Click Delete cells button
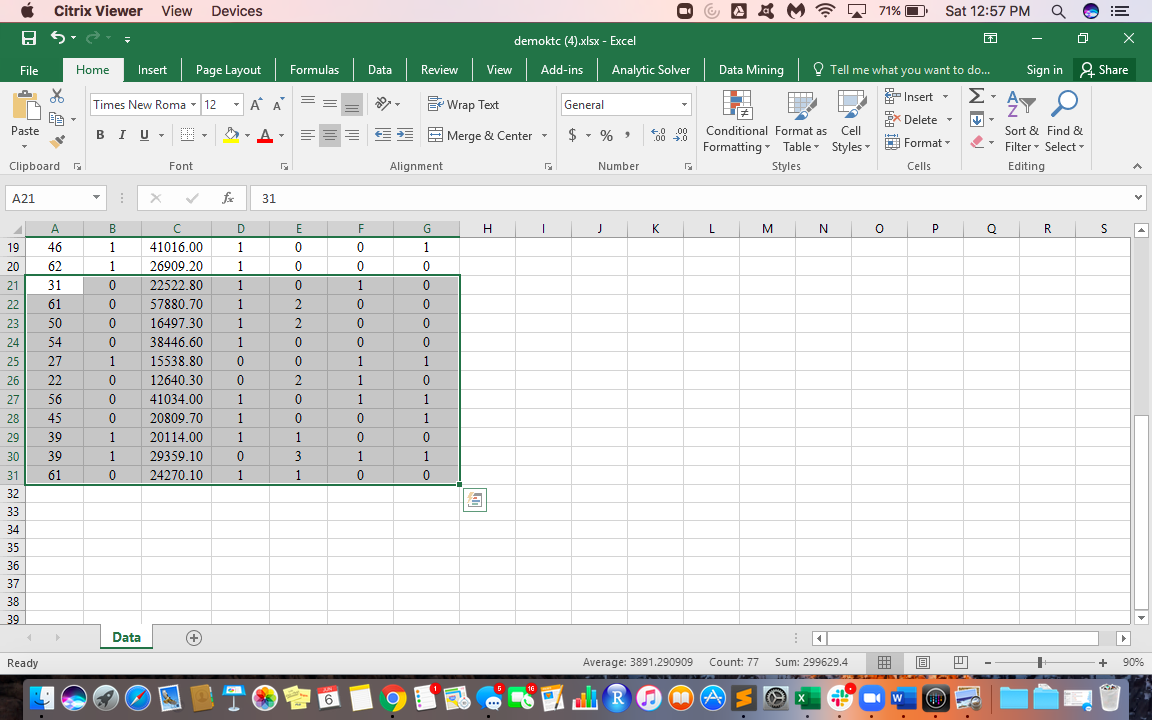1152x720 pixels. coord(912,120)
